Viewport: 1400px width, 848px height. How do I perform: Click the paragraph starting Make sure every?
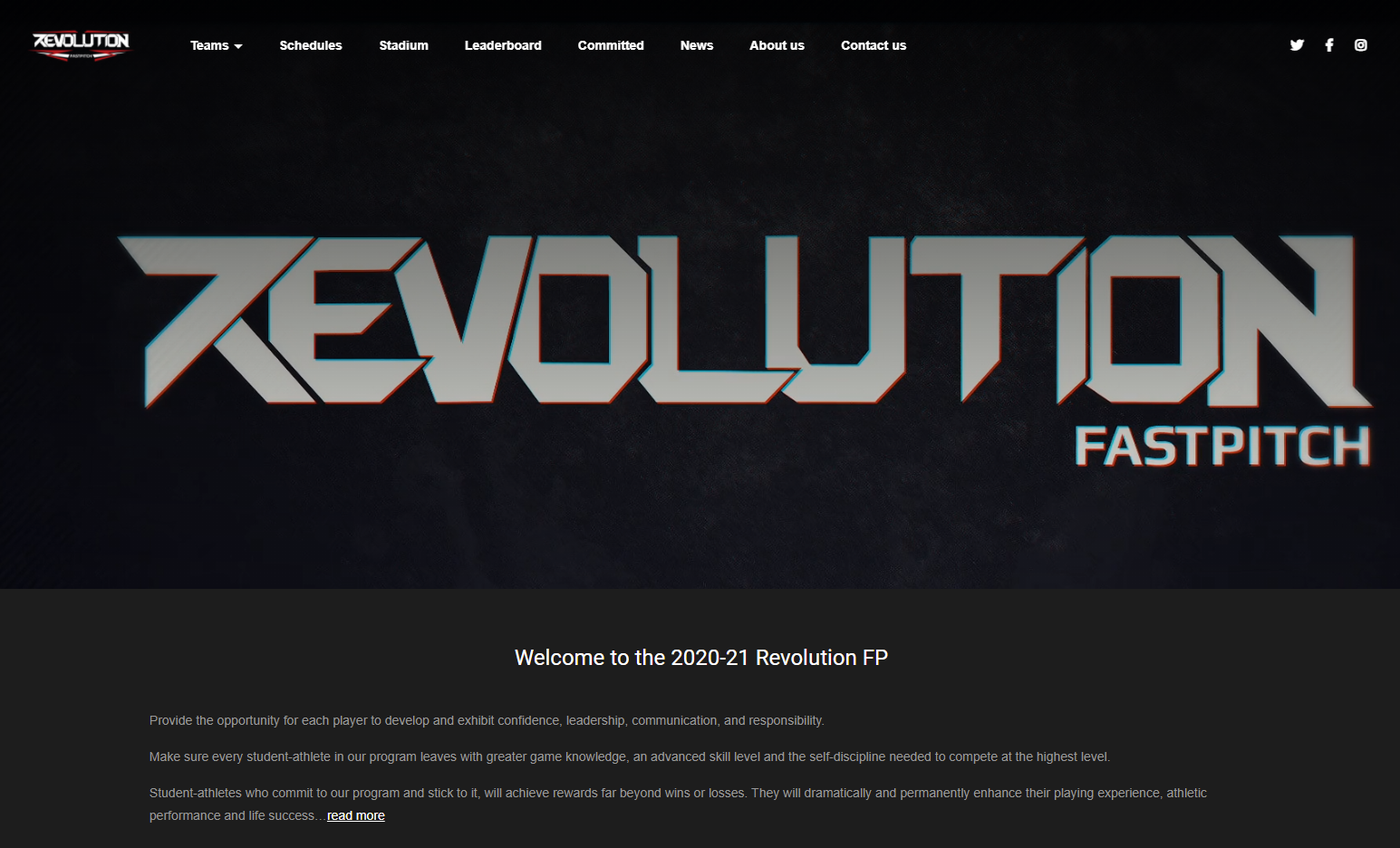630,756
